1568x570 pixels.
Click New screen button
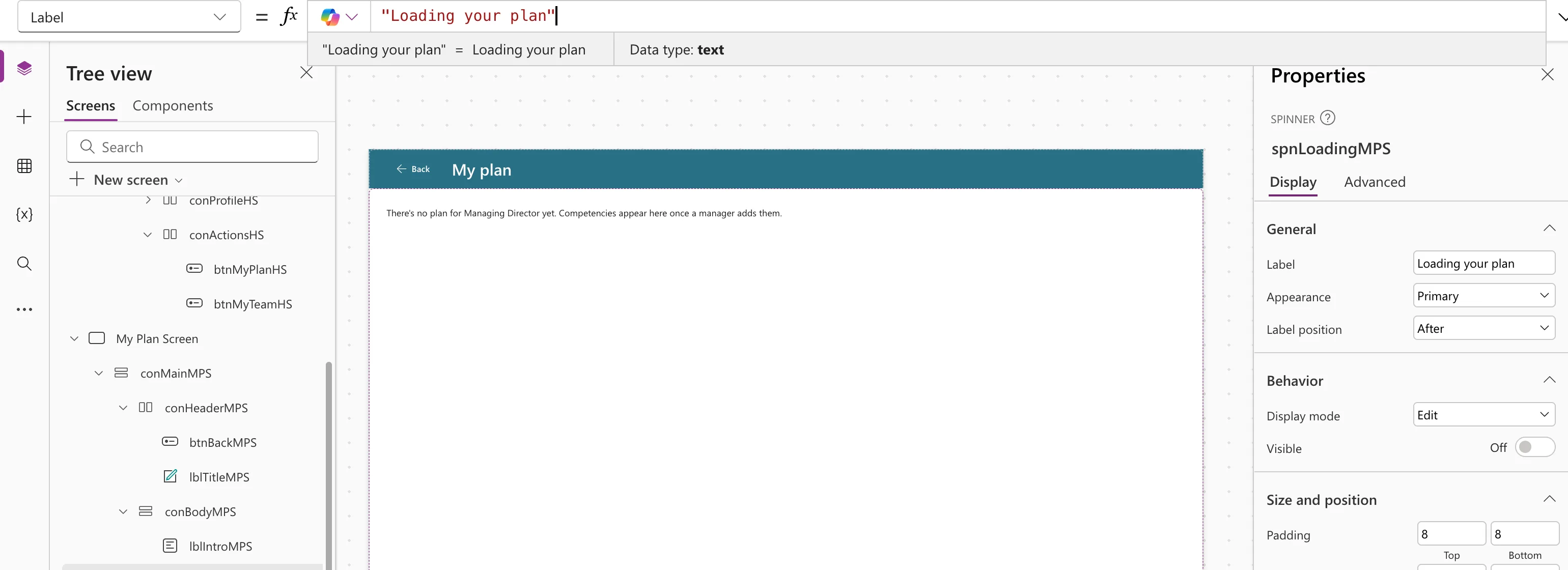tap(126, 180)
